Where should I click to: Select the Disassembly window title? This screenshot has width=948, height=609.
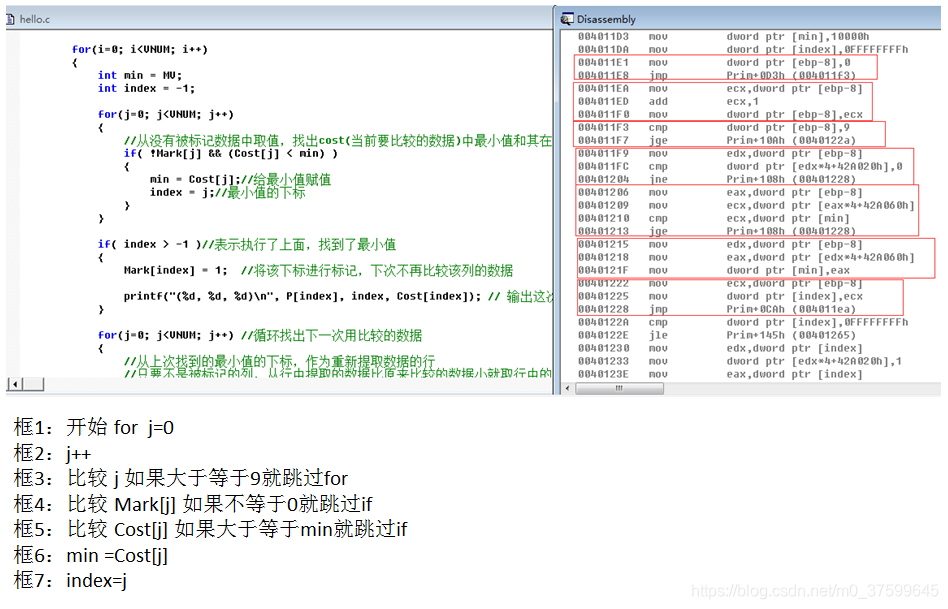tap(606, 19)
